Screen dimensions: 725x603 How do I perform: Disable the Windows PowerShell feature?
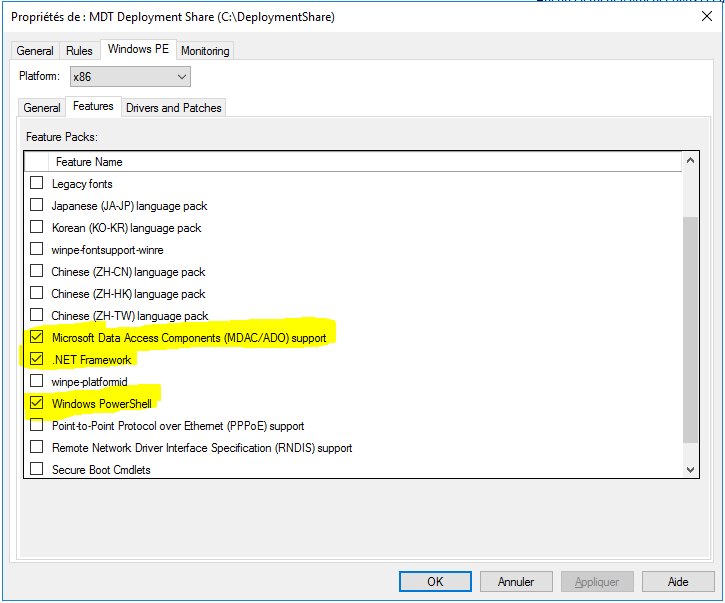pos(37,404)
